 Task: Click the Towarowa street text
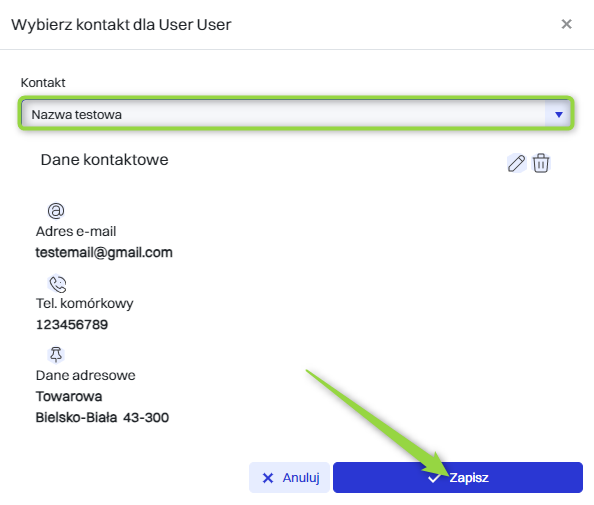click(x=69, y=397)
